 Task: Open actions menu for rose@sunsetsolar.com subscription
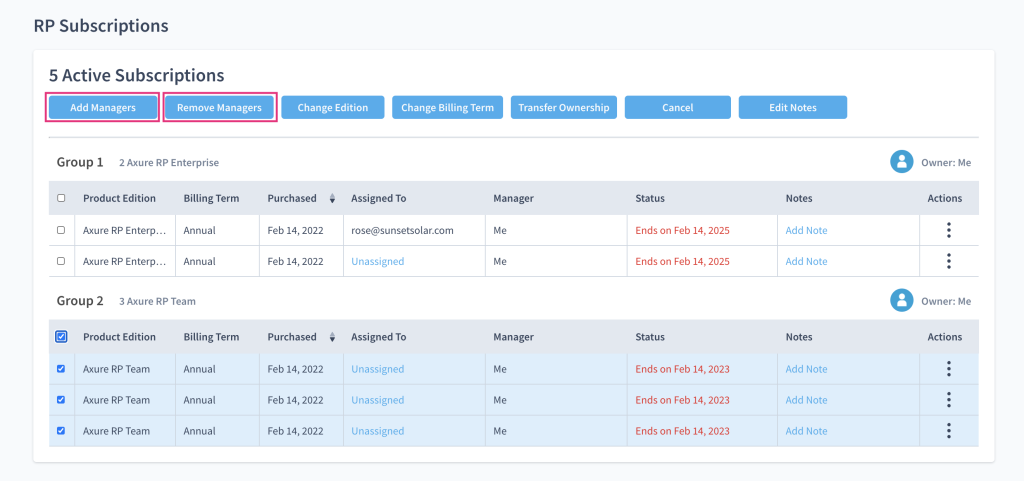coord(948,230)
